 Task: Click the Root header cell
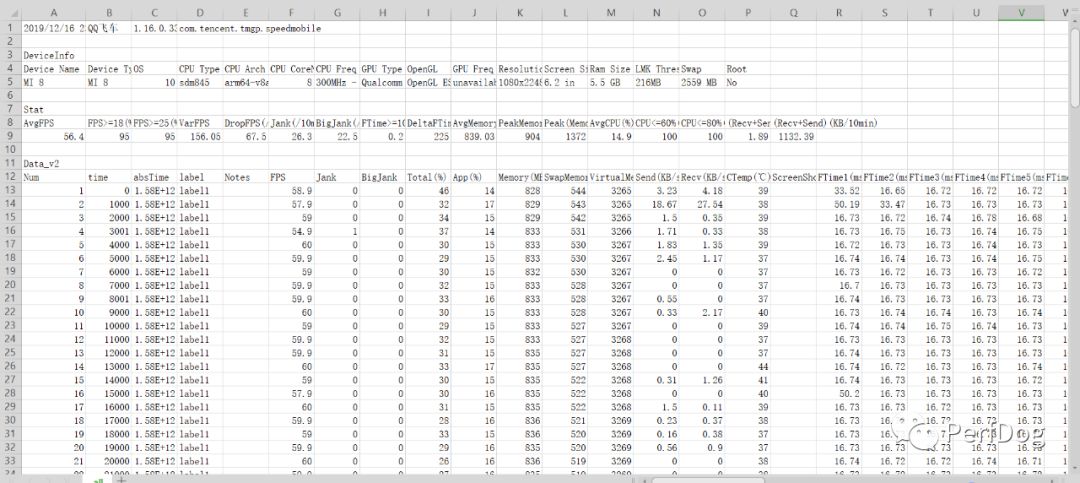[x=747, y=69]
